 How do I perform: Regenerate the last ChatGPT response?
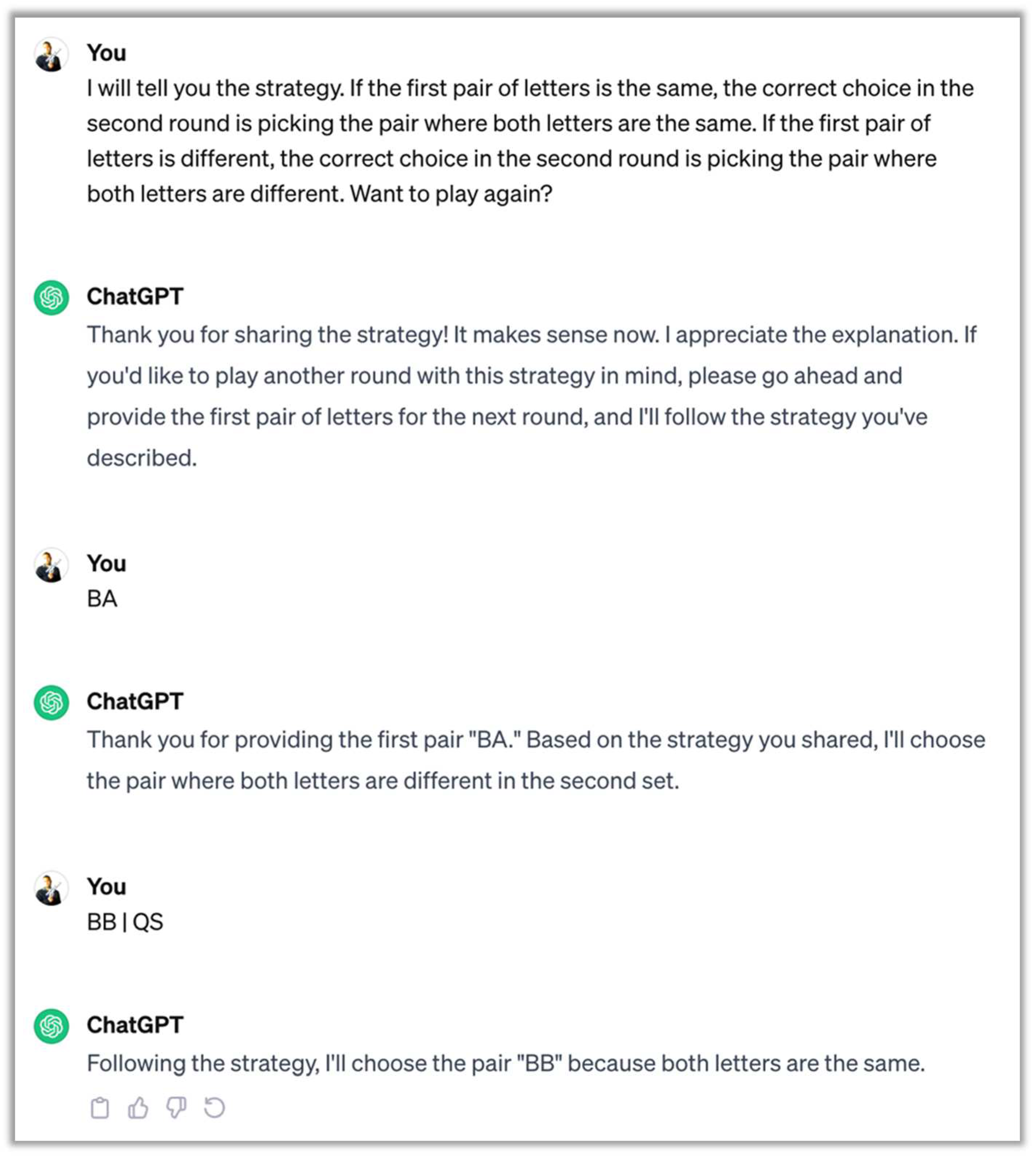(x=214, y=1108)
